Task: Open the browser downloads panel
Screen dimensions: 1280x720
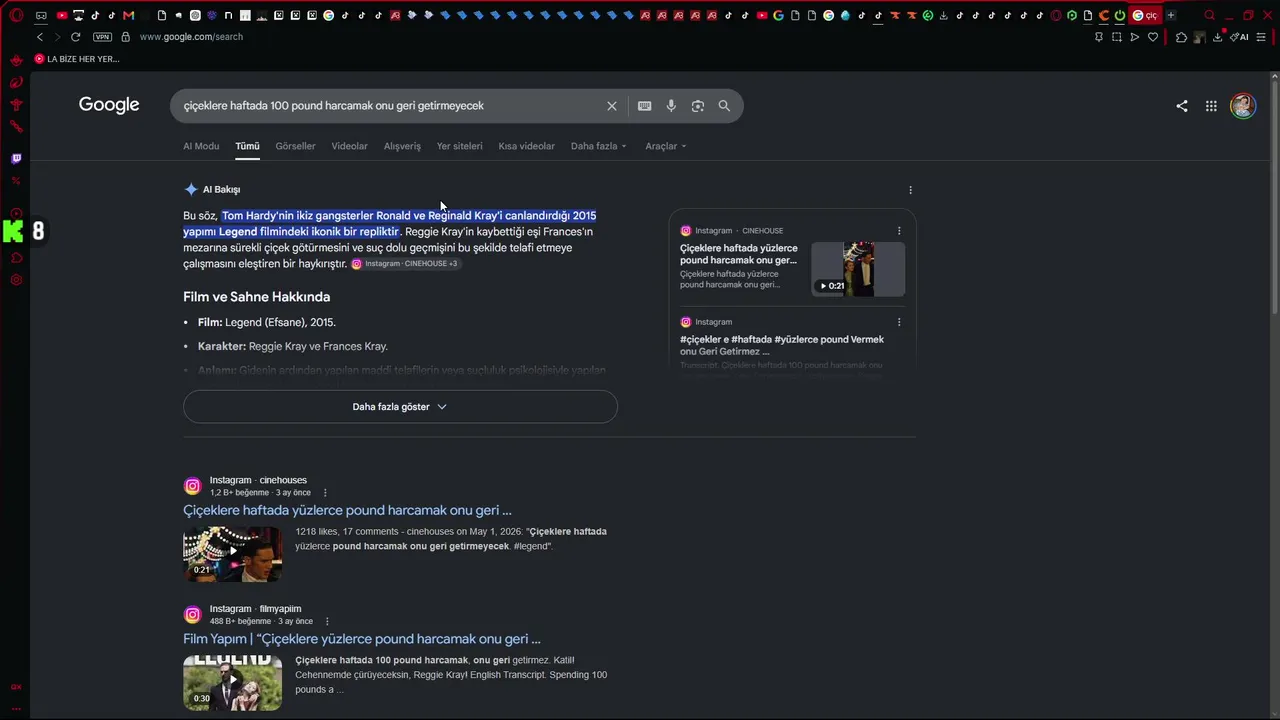Action: [1217, 37]
